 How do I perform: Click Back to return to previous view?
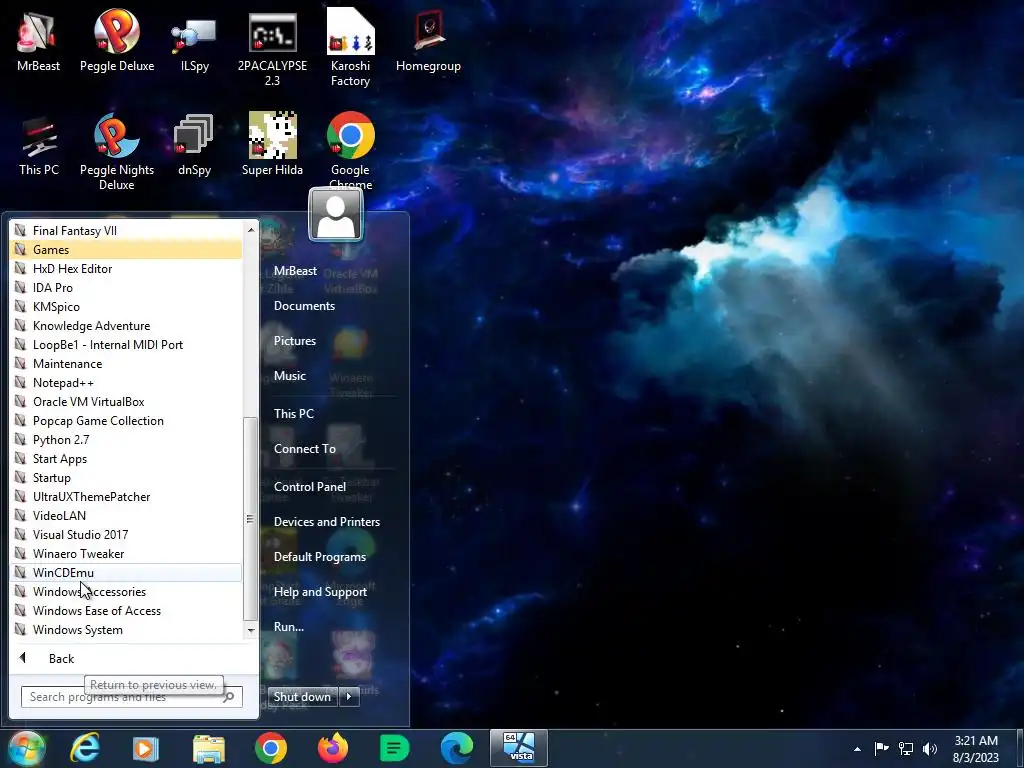(133, 658)
